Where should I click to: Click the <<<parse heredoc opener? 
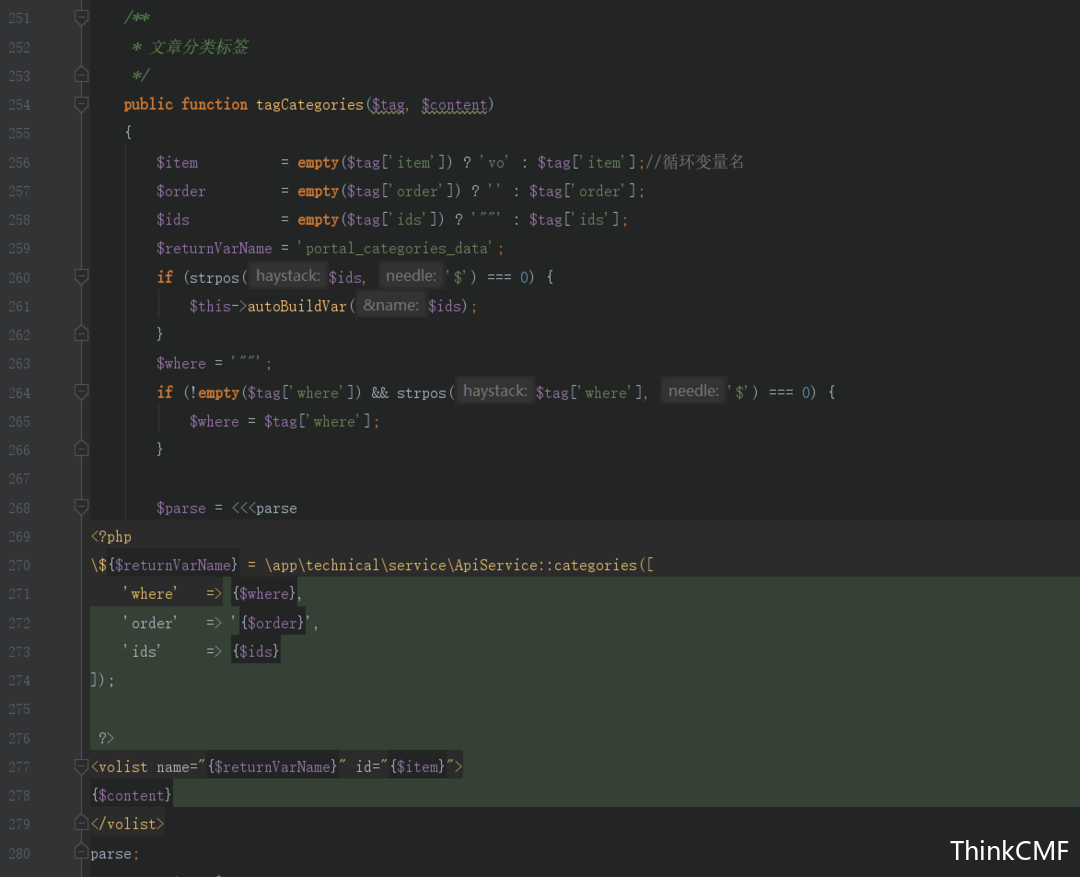(264, 508)
